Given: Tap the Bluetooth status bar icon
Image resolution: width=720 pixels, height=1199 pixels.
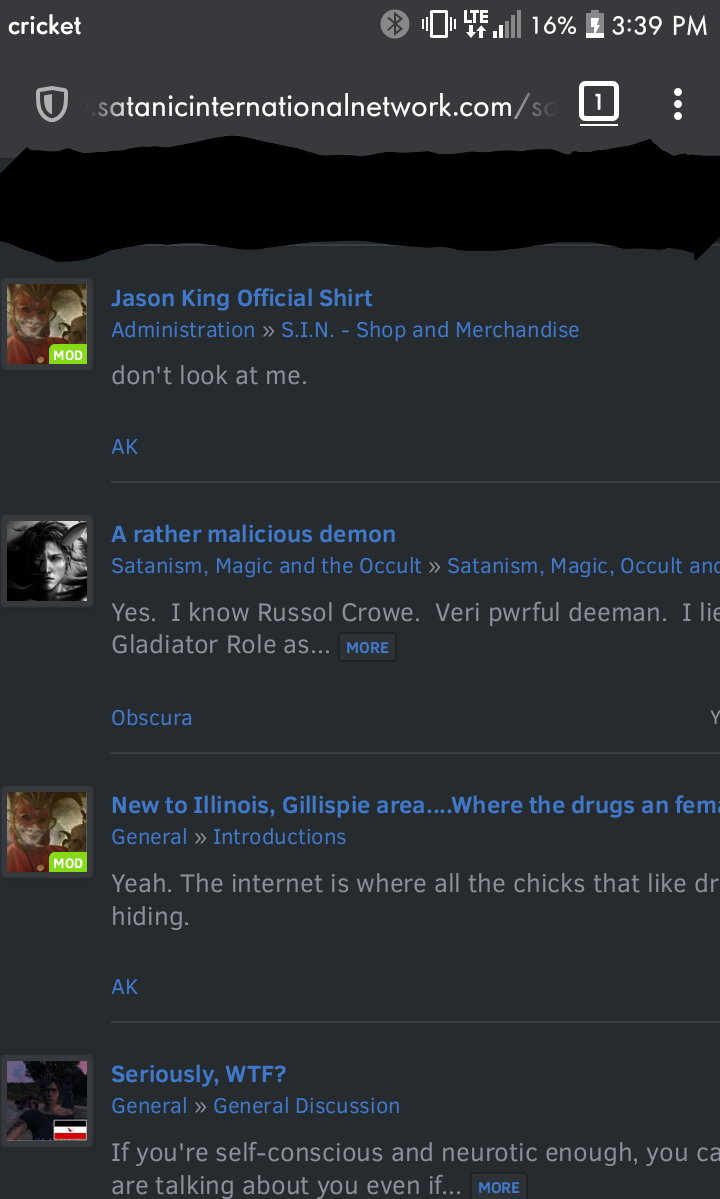Looking at the screenshot, I should point(395,25).
